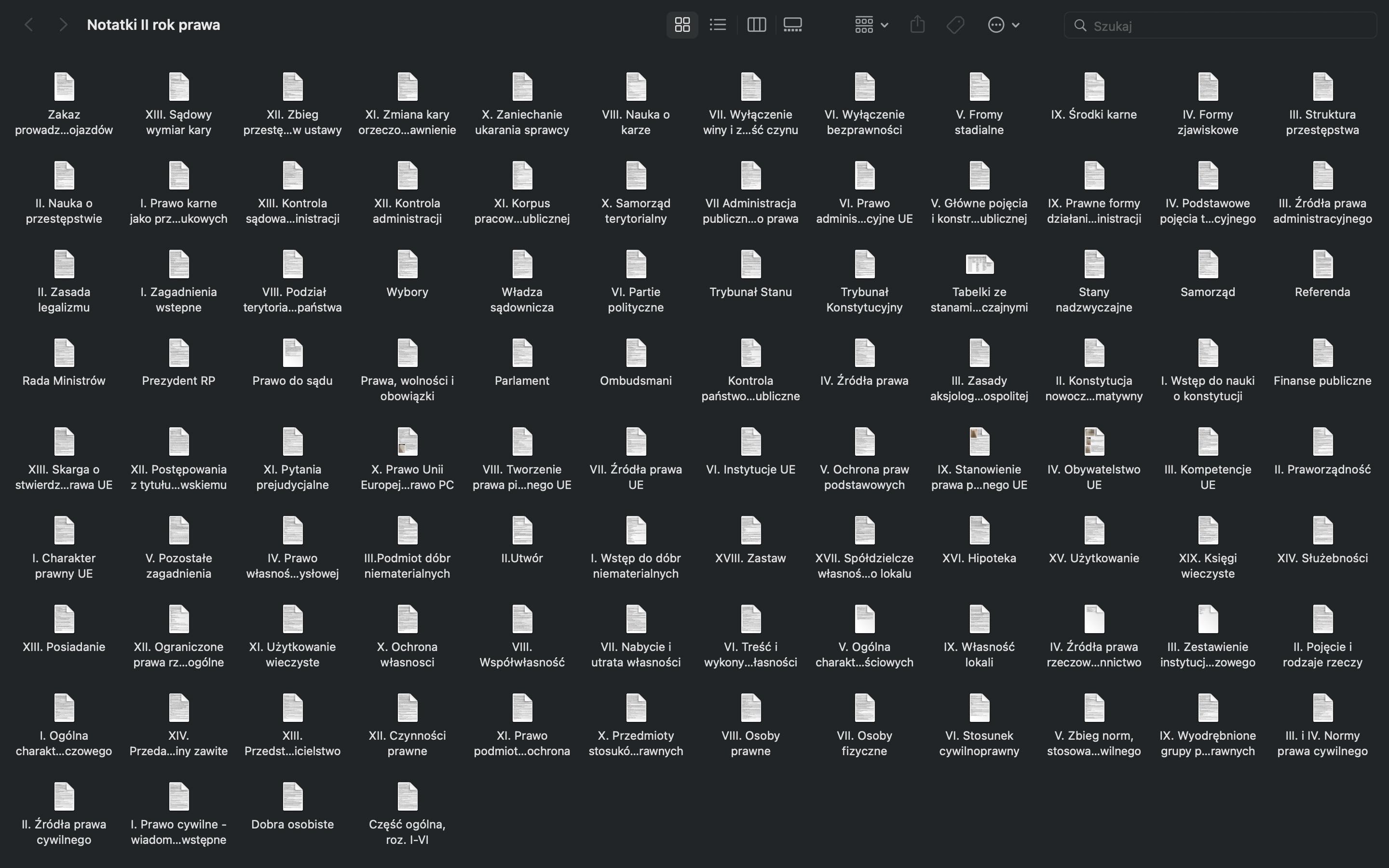Click the label Samorząd
This screenshot has height=868, width=1389.
[x=1208, y=292]
